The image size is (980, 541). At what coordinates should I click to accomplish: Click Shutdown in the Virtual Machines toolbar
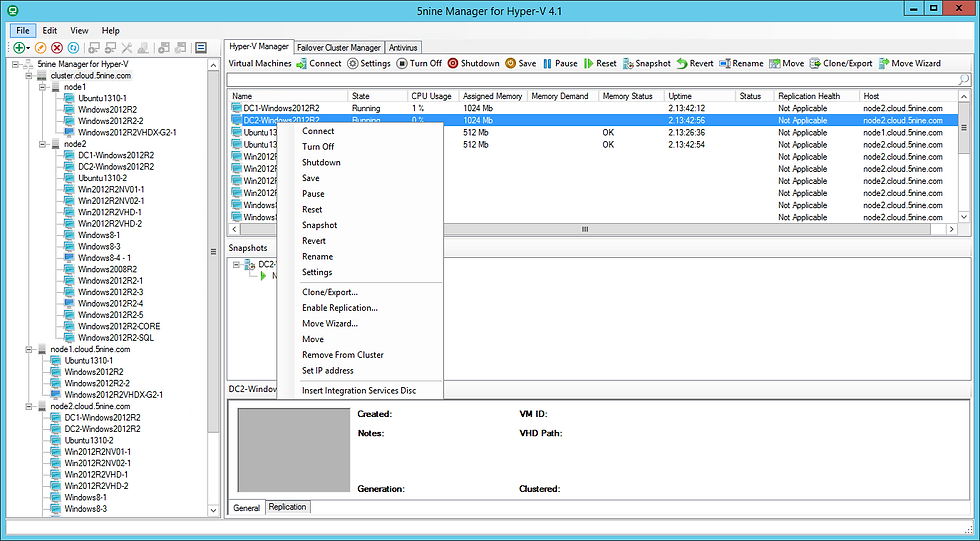click(474, 63)
